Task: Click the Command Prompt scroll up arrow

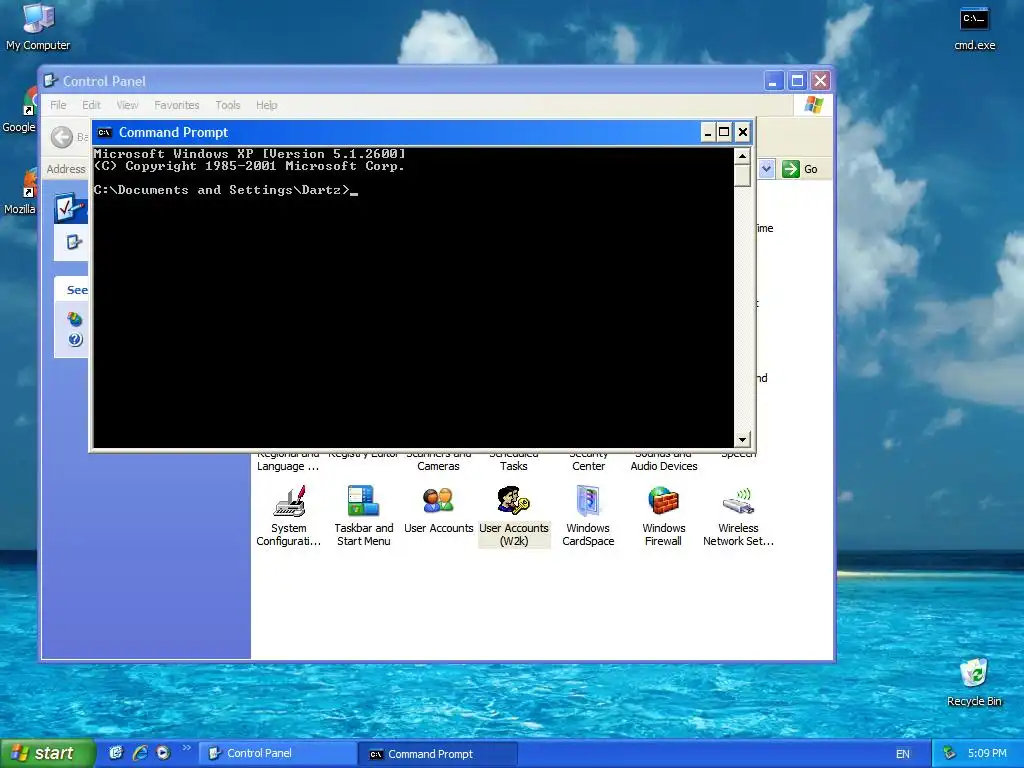Action: (x=742, y=156)
